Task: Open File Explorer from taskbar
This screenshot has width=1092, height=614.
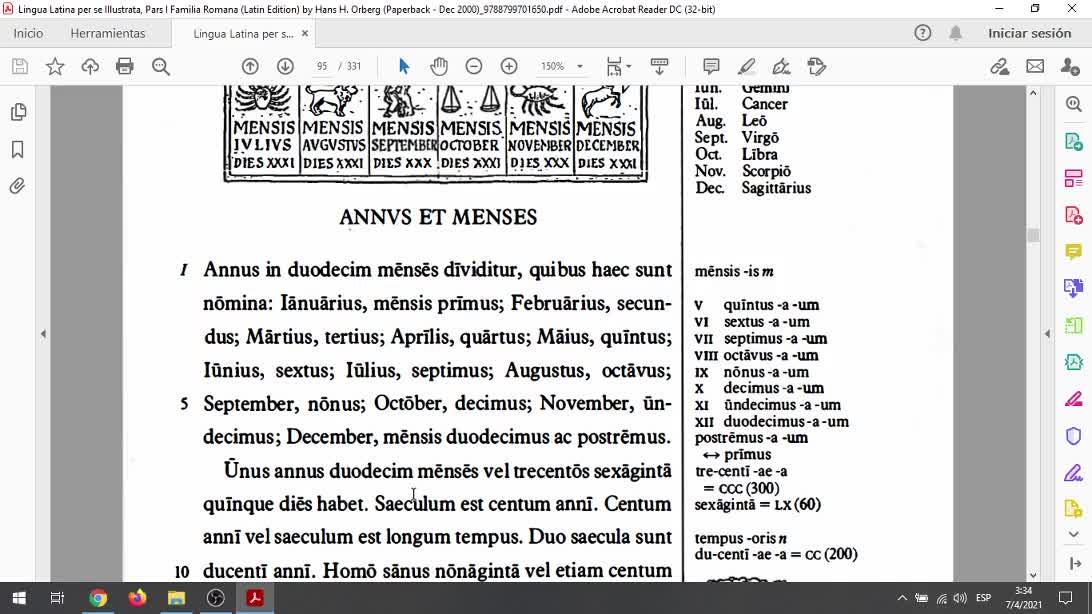Action: click(176, 598)
